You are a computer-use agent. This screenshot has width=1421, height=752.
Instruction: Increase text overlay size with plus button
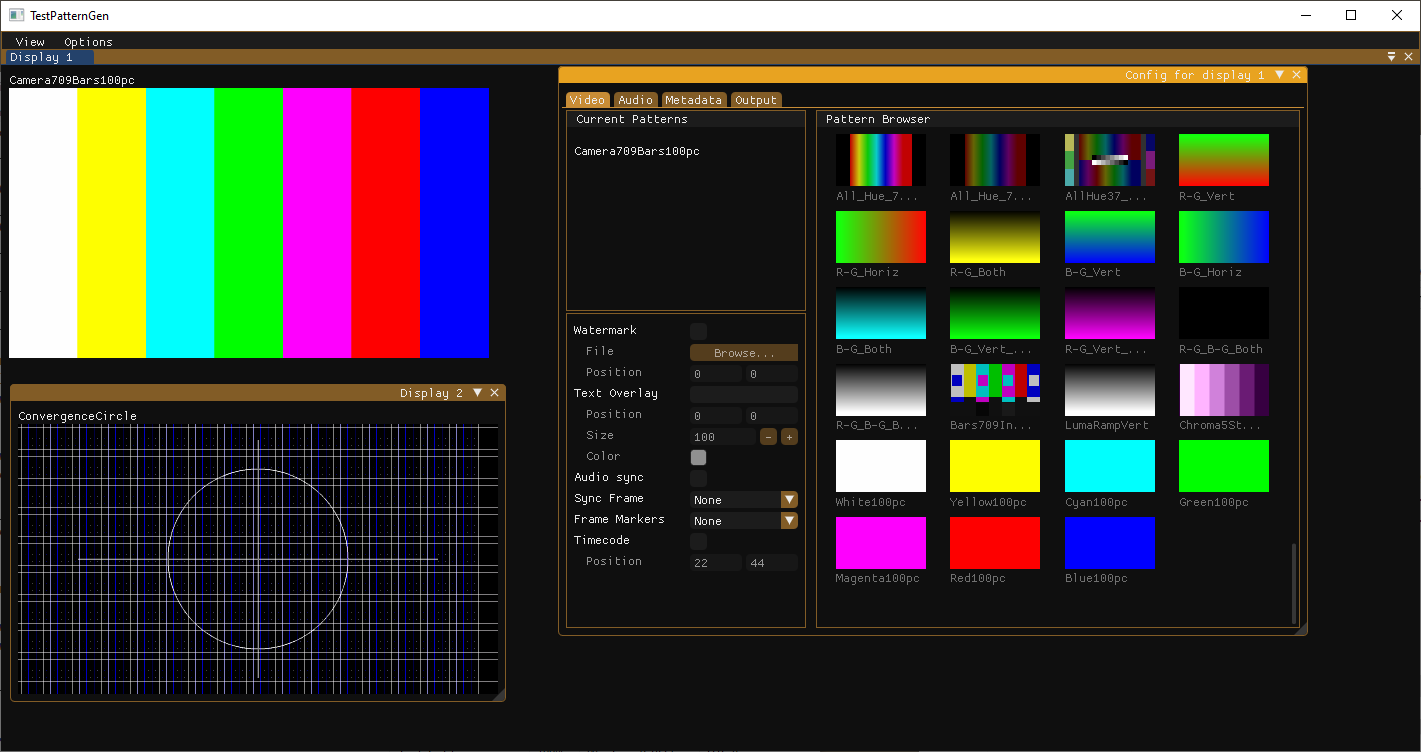coord(789,436)
